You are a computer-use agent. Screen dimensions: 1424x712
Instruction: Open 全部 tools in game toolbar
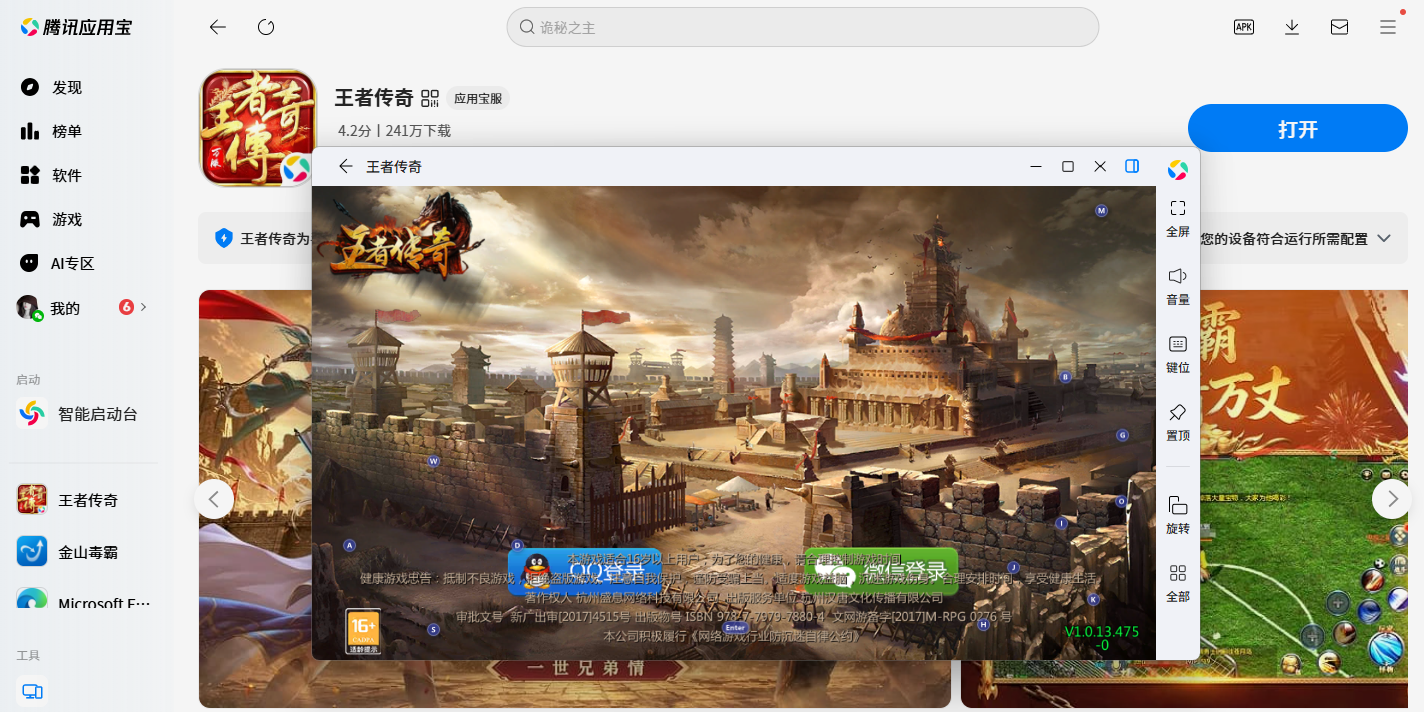[x=1178, y=583]
